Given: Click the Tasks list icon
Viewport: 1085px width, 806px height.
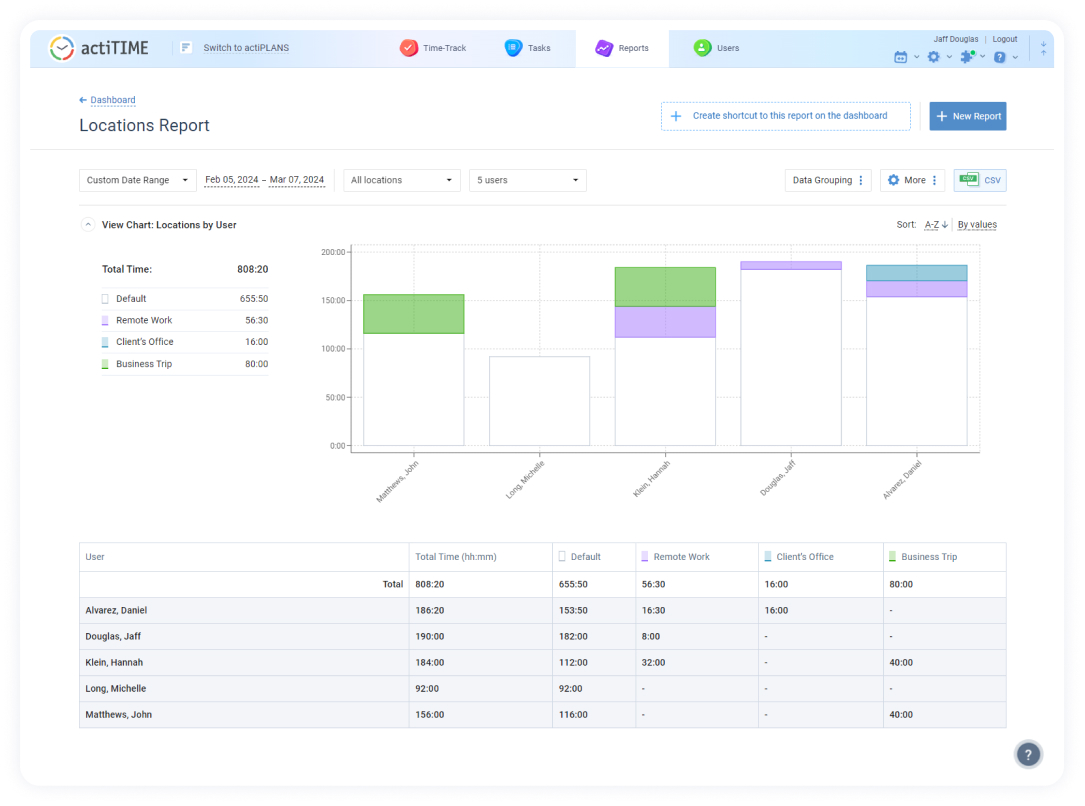Looking at the screenshot, I should click(513, 48).
